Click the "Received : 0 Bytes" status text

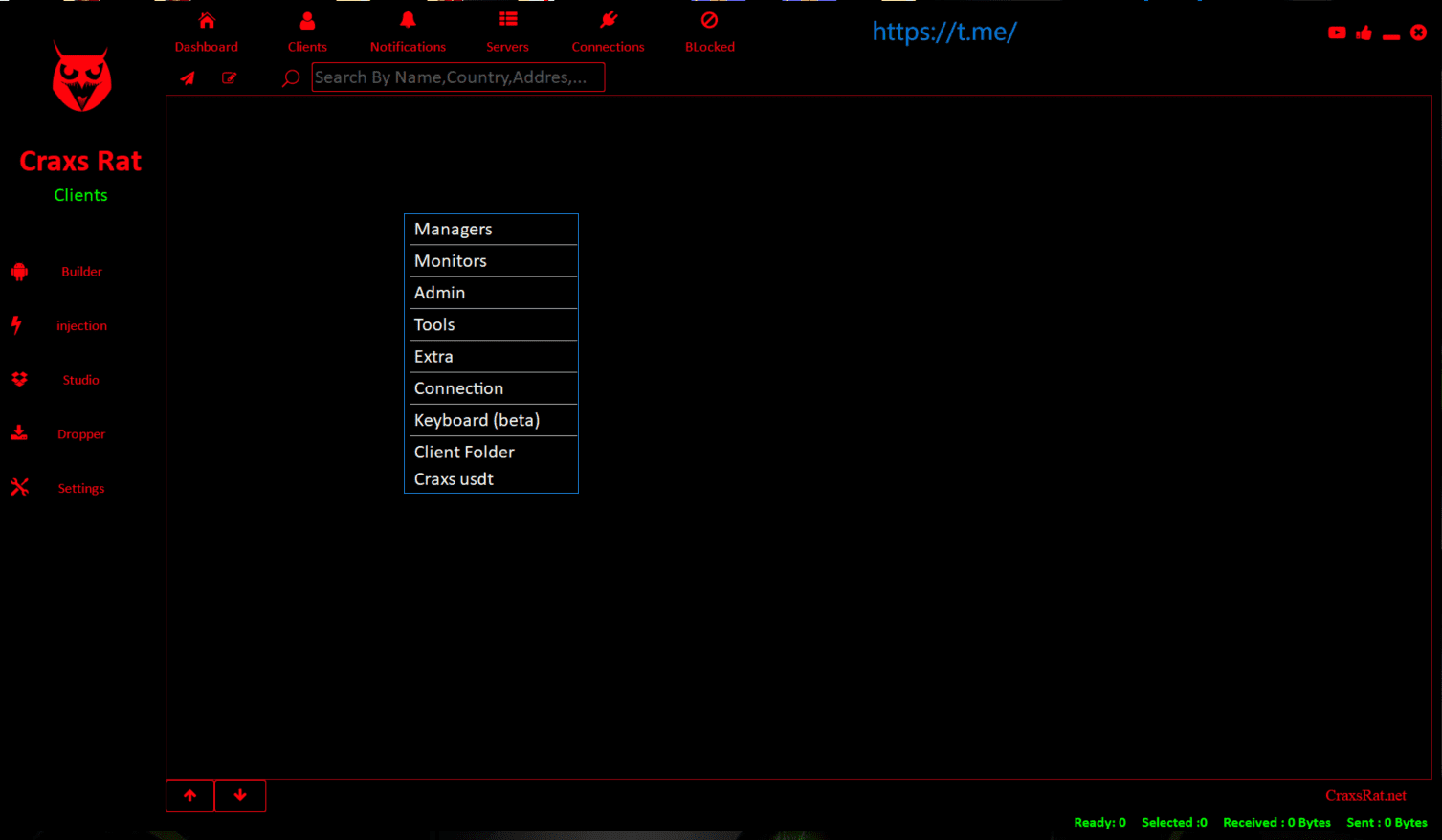pyautogui.click(x=1276, y=823)
